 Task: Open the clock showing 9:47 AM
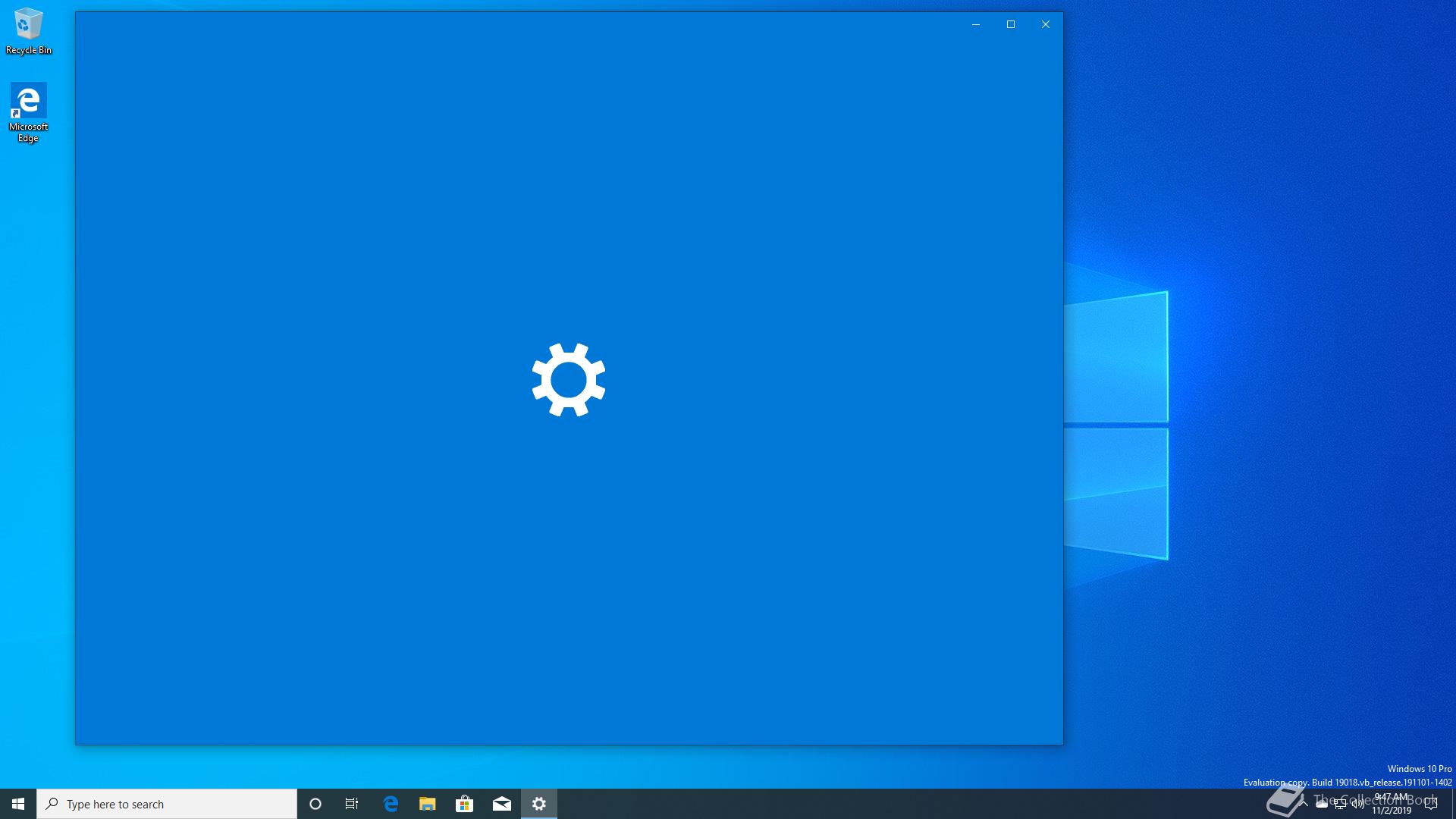pyautogui.click(x=1391, y=804)
